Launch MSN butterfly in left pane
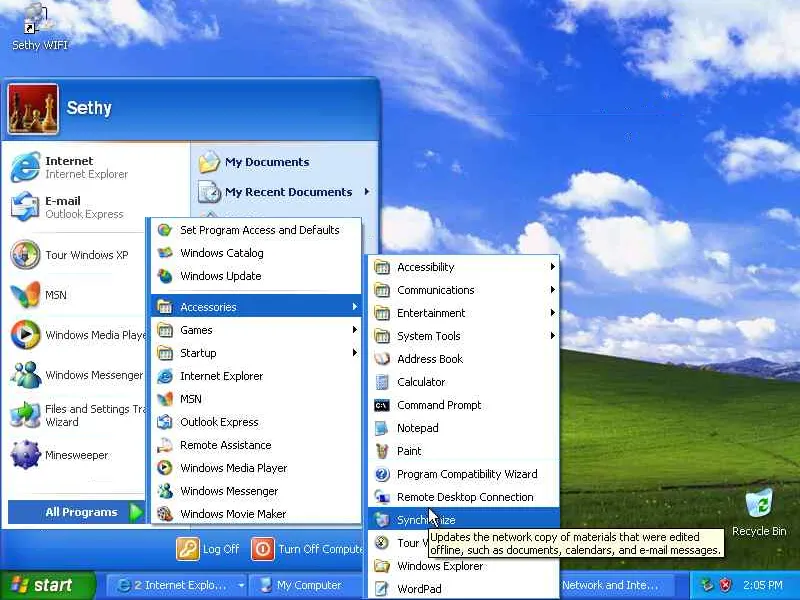 point(40,294)
